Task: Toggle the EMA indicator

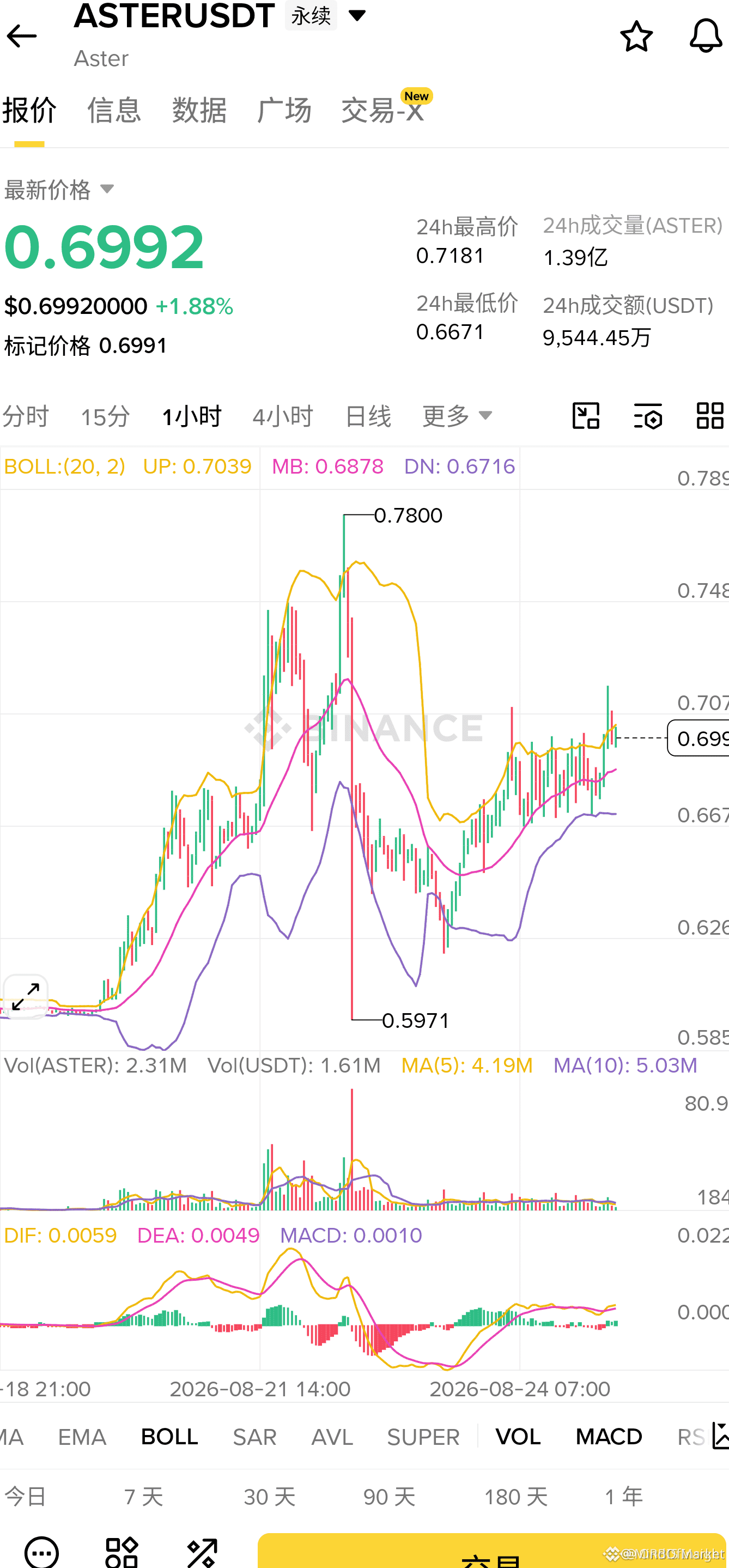Action: (x=82, y=1437)
